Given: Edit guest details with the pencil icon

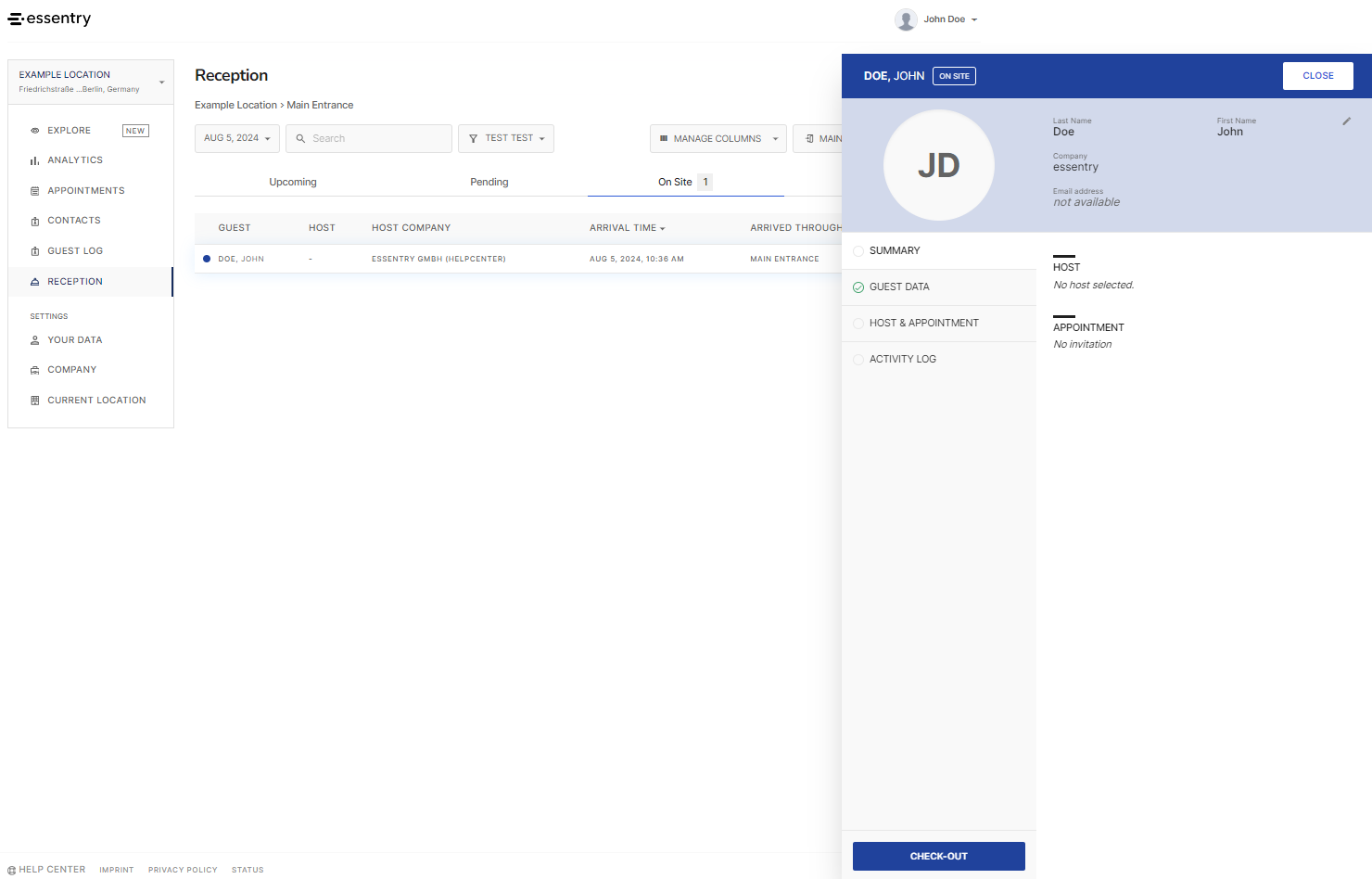Looking at the screenshot, I should (x=1347, y=121).
